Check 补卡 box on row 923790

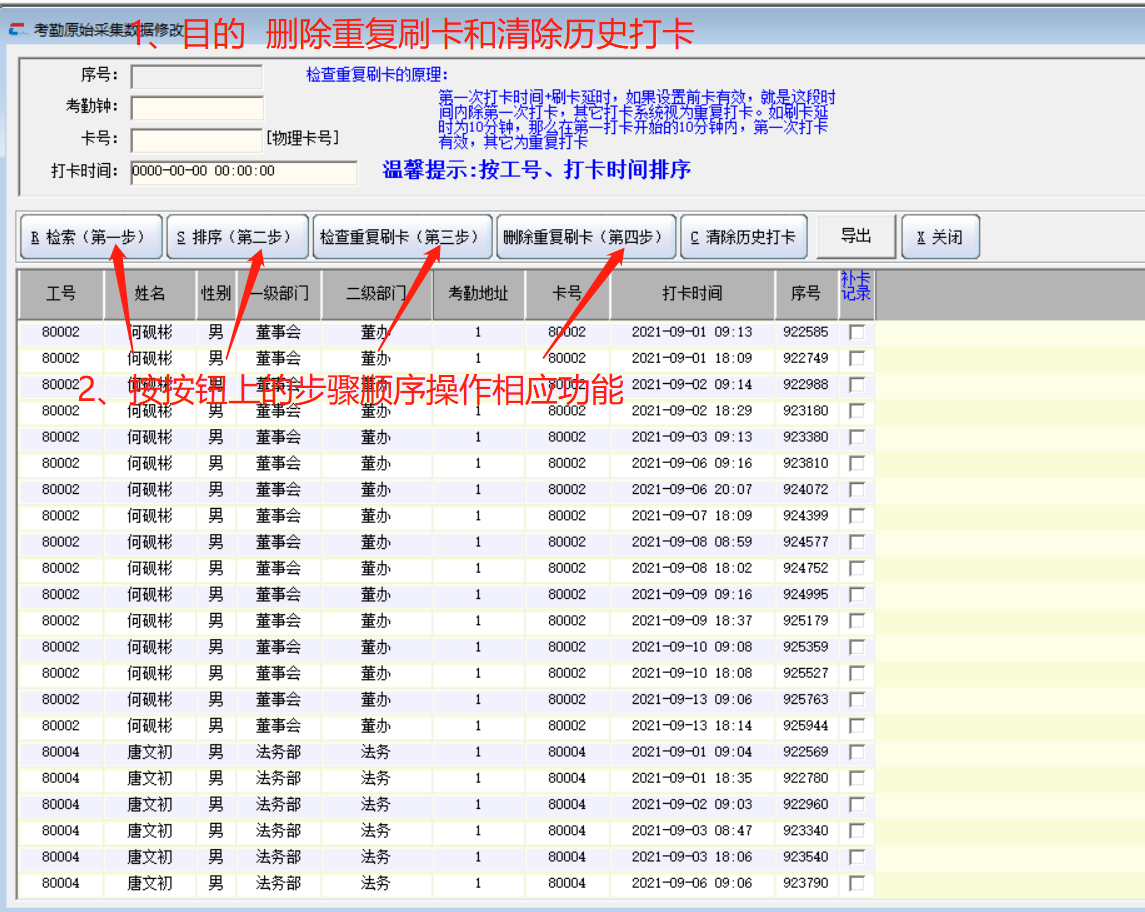(856, 883)
